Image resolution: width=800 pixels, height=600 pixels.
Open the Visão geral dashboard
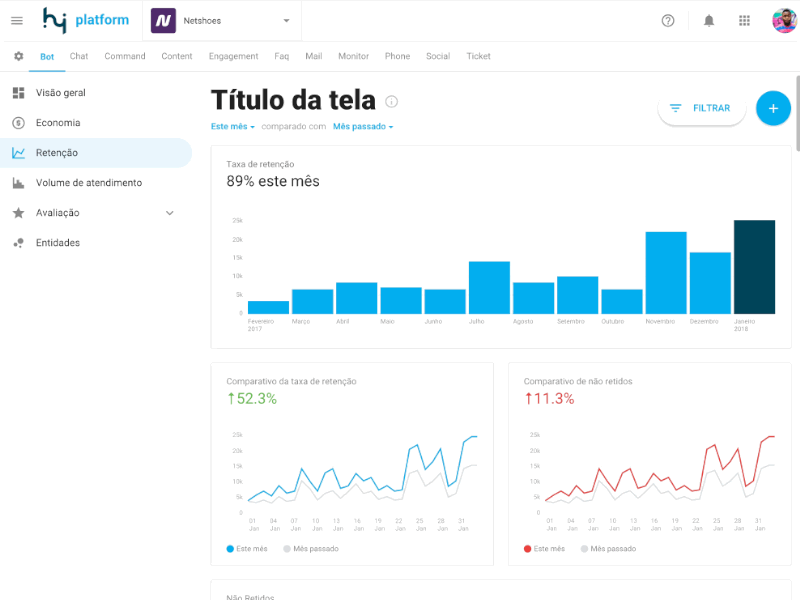(x=16, y=92)
